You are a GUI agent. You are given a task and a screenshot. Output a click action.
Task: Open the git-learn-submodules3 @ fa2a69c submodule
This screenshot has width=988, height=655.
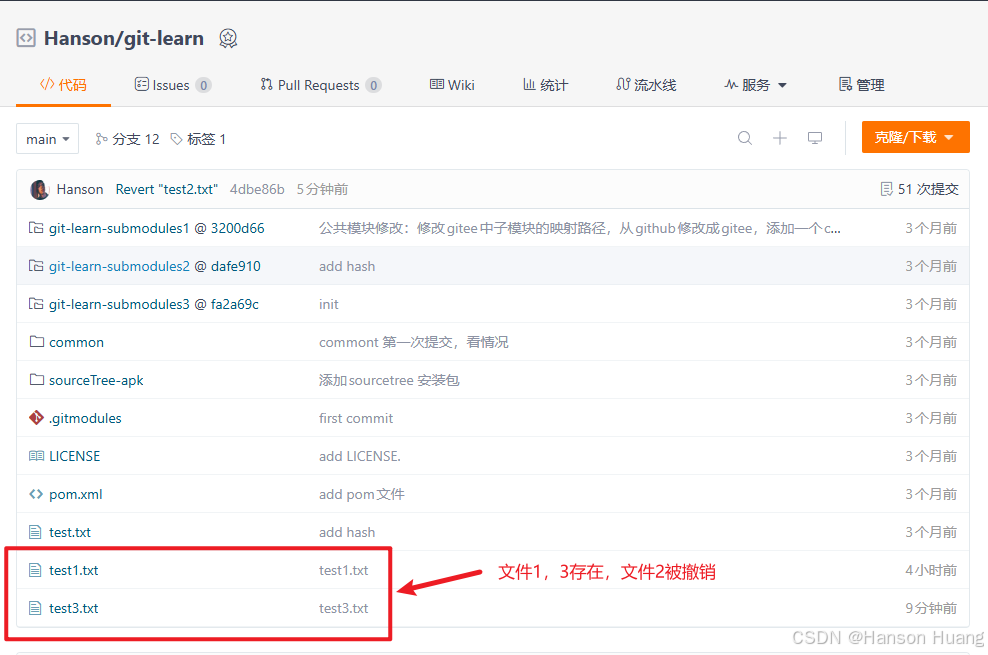click(x=154, y=304)
